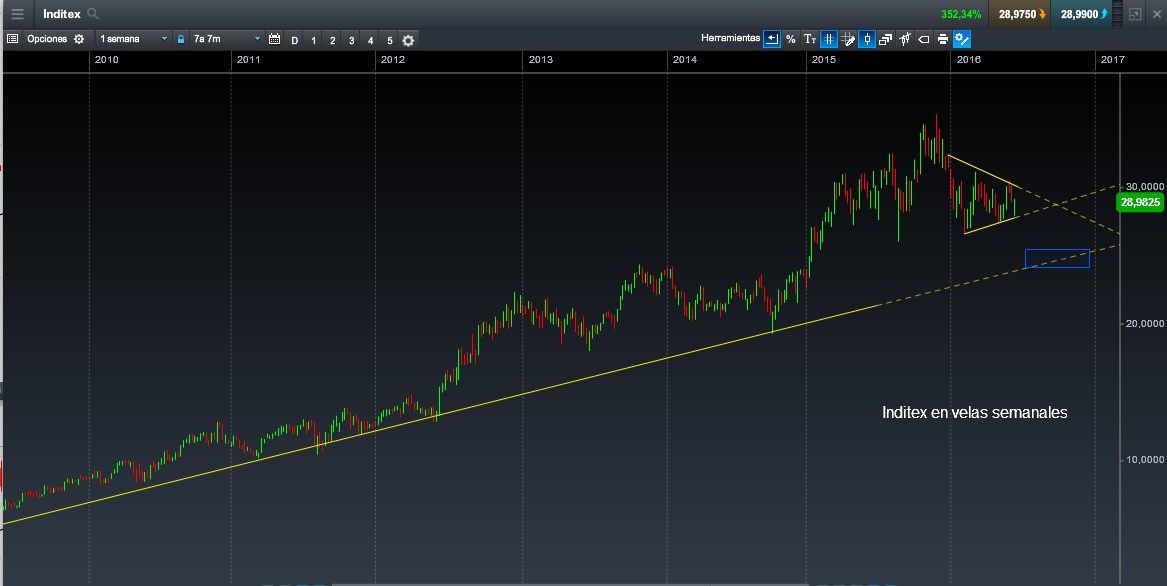Click the Herramientas label
This screenshot has width=1167, height=586.
pyautogui.click(x=730, y=38)
